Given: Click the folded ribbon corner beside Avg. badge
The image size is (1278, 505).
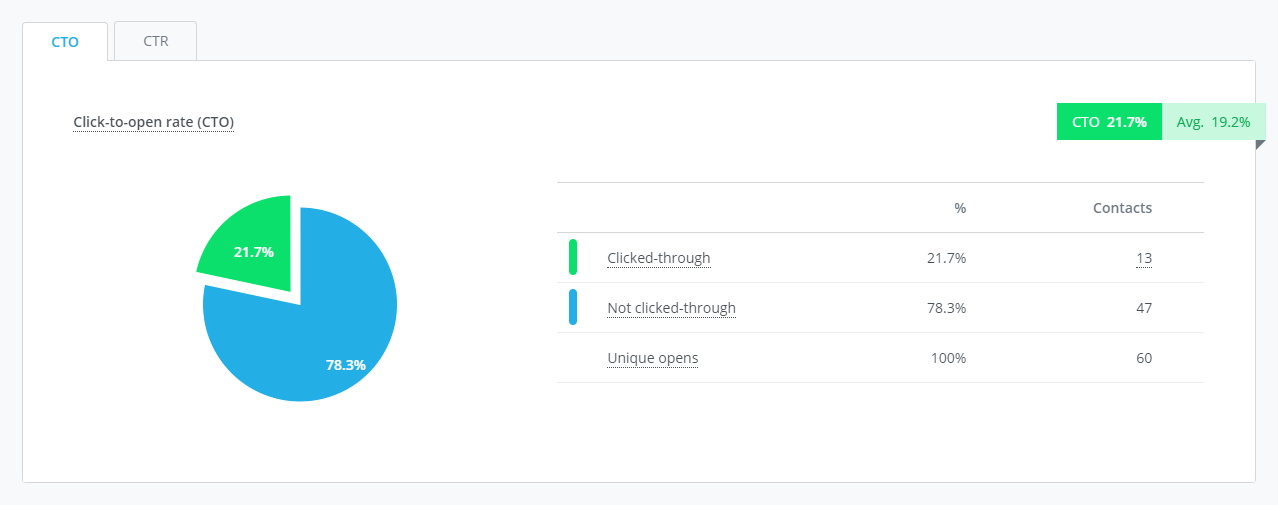Looking at the screenshot, I should coord(1260,144).
